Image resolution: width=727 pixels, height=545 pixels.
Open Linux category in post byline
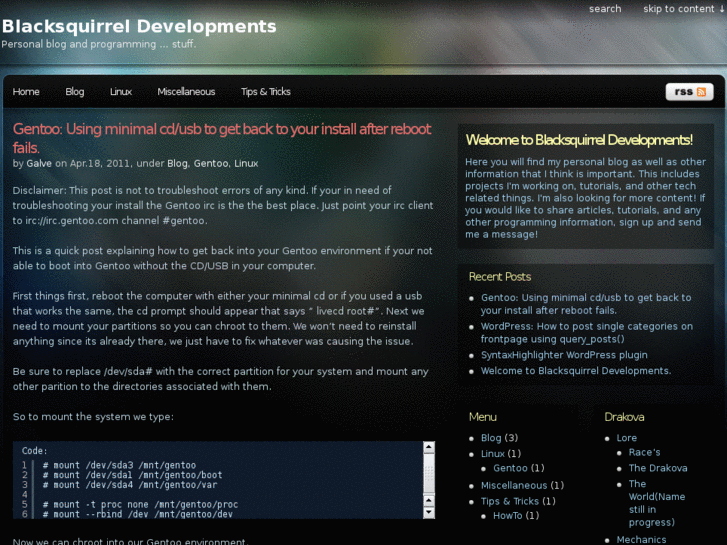(246, 163)
